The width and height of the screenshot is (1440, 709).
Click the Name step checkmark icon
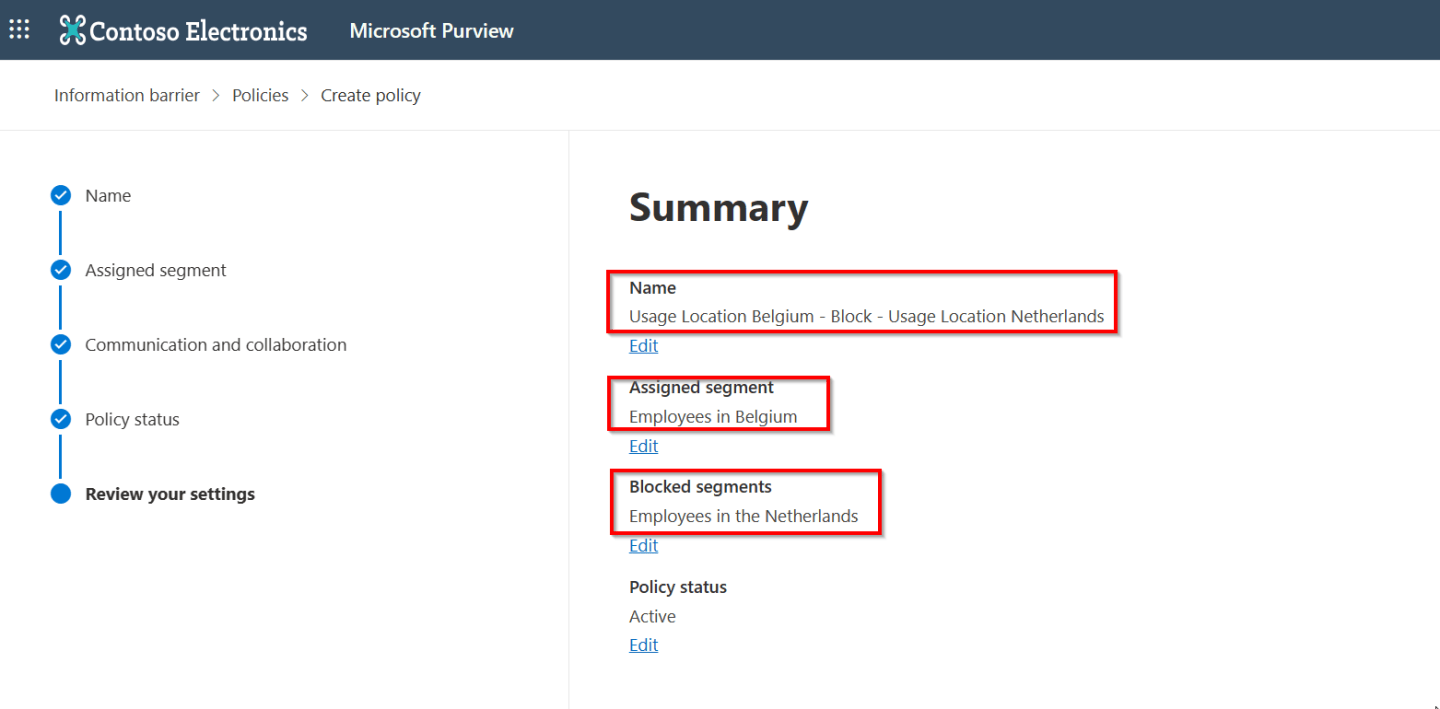point(61,195)
